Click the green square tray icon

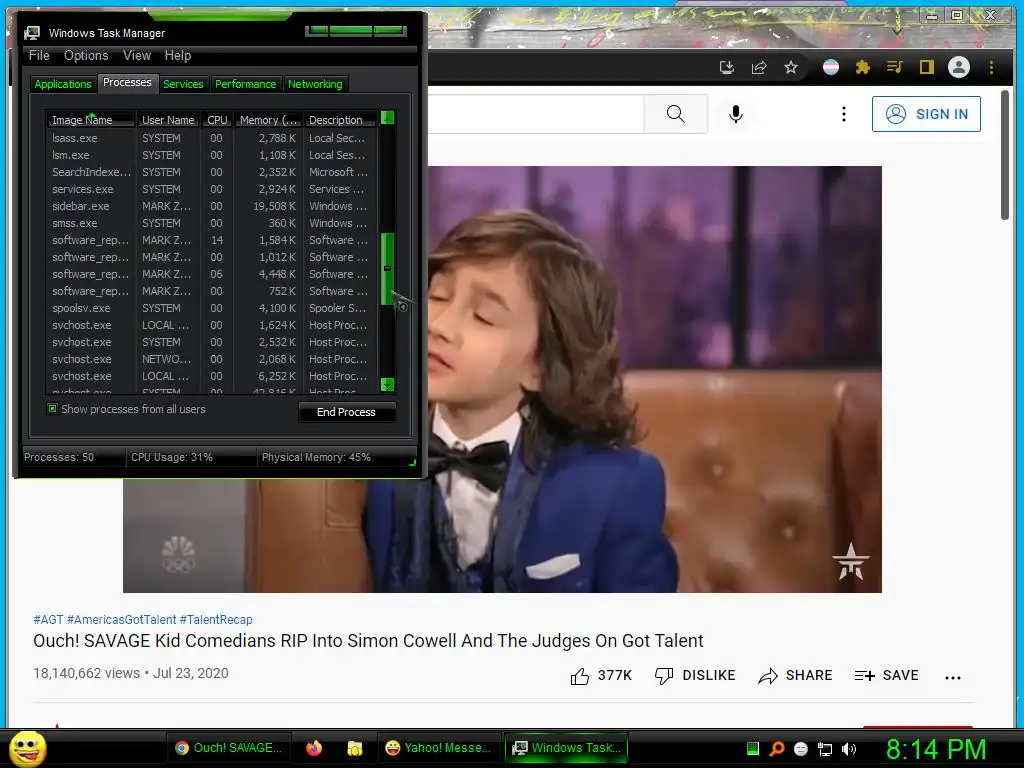coord(753,748)
